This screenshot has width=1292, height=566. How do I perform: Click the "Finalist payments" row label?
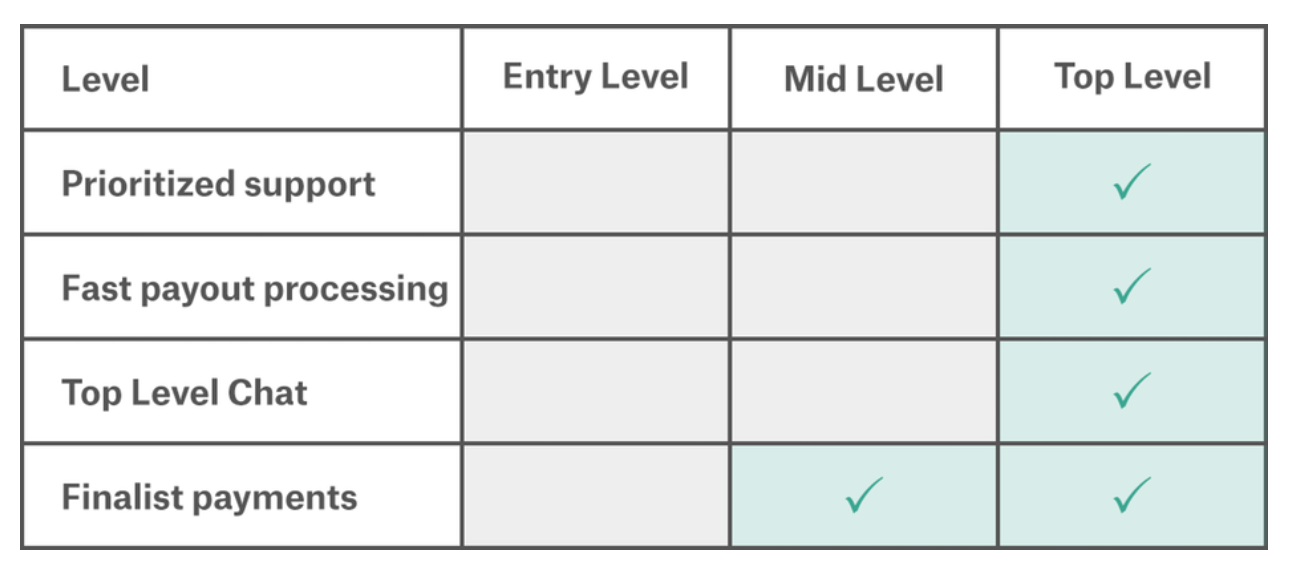(x=209, y=497)
